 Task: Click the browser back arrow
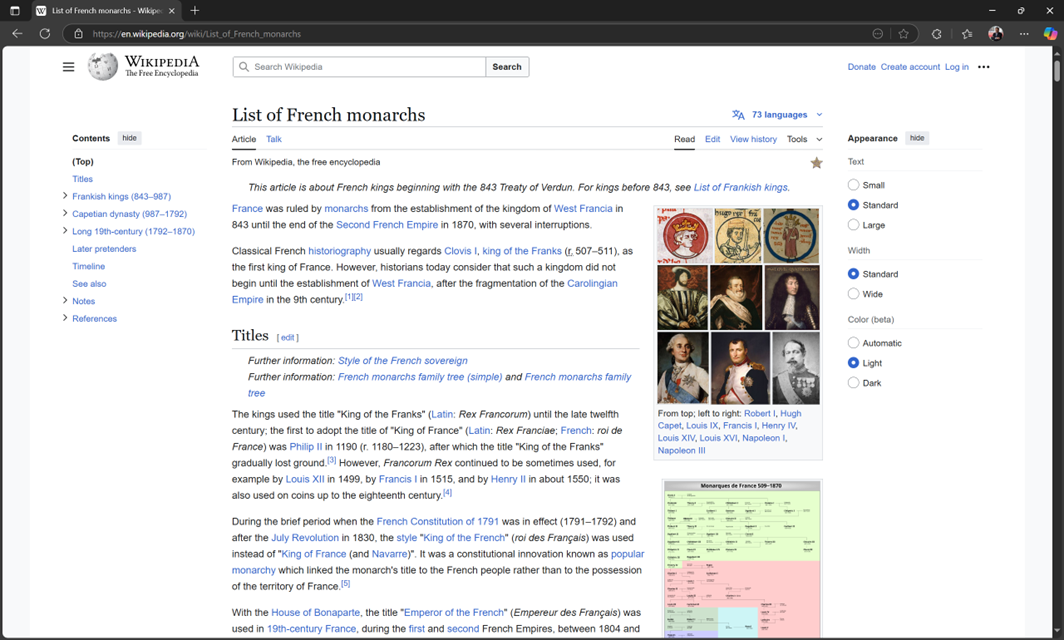[16, 33]
